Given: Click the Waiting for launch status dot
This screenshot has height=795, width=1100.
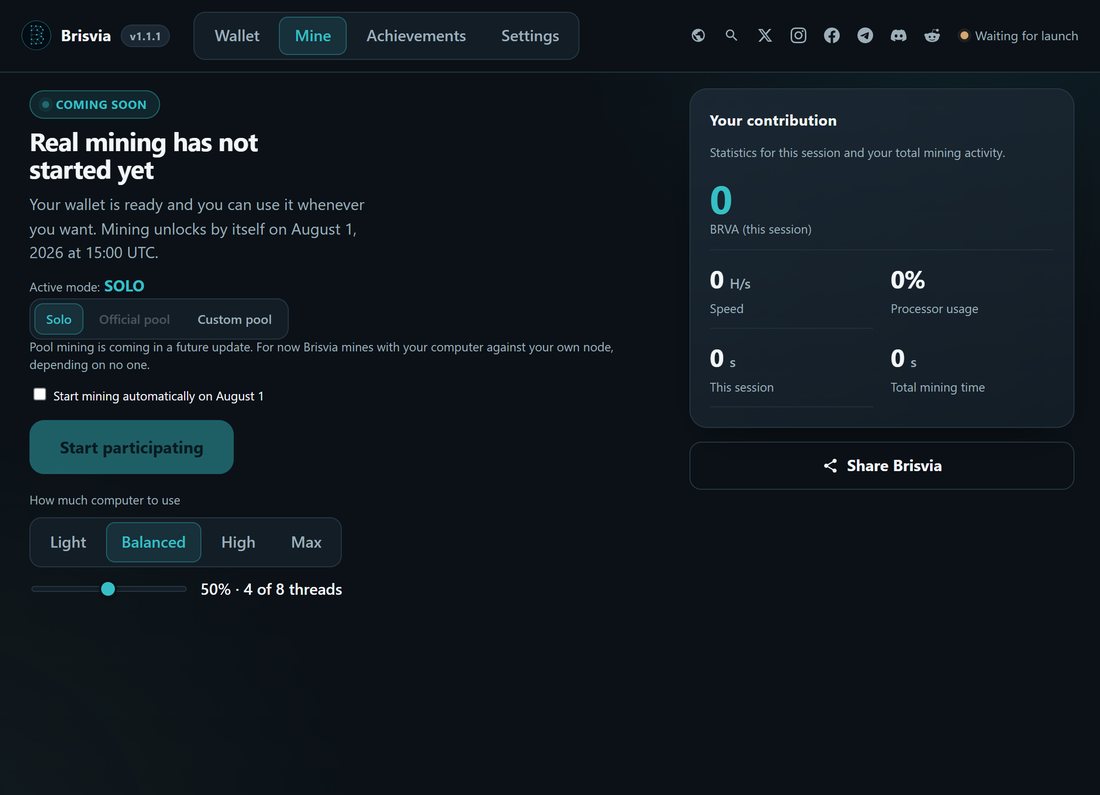Looking at the screenshot, I should [x=964, y=35].
